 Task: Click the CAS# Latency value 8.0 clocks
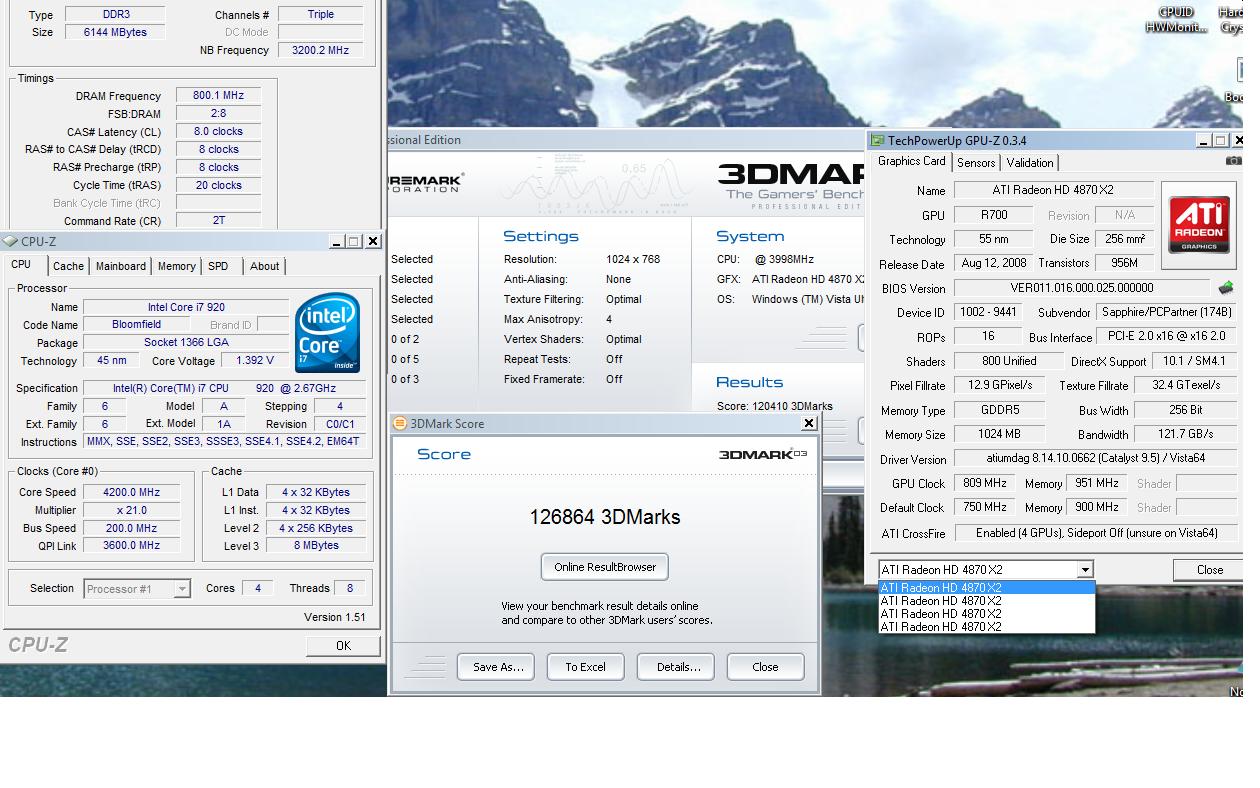point(218,132)
